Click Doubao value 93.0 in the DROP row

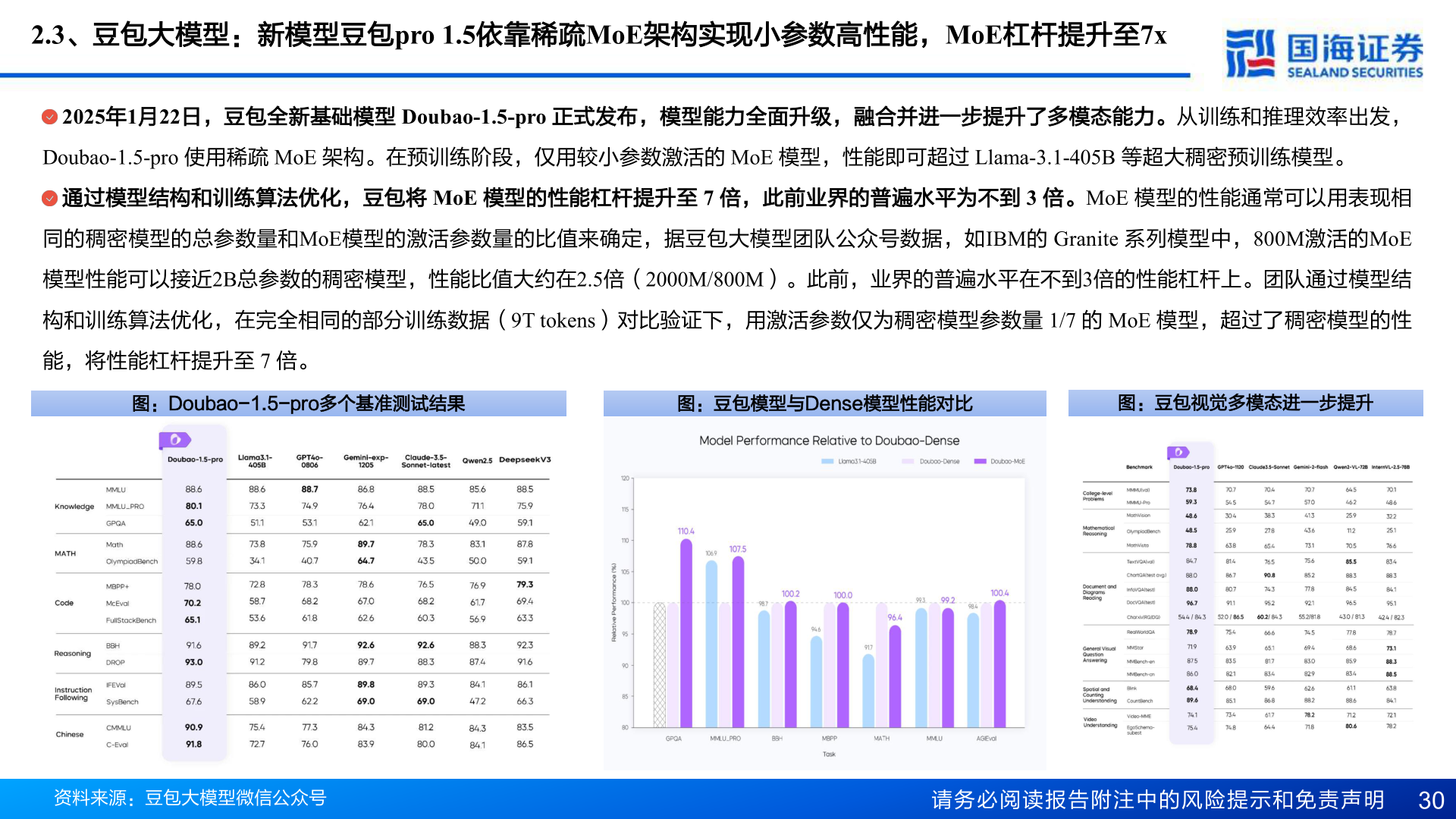(194, 663)
